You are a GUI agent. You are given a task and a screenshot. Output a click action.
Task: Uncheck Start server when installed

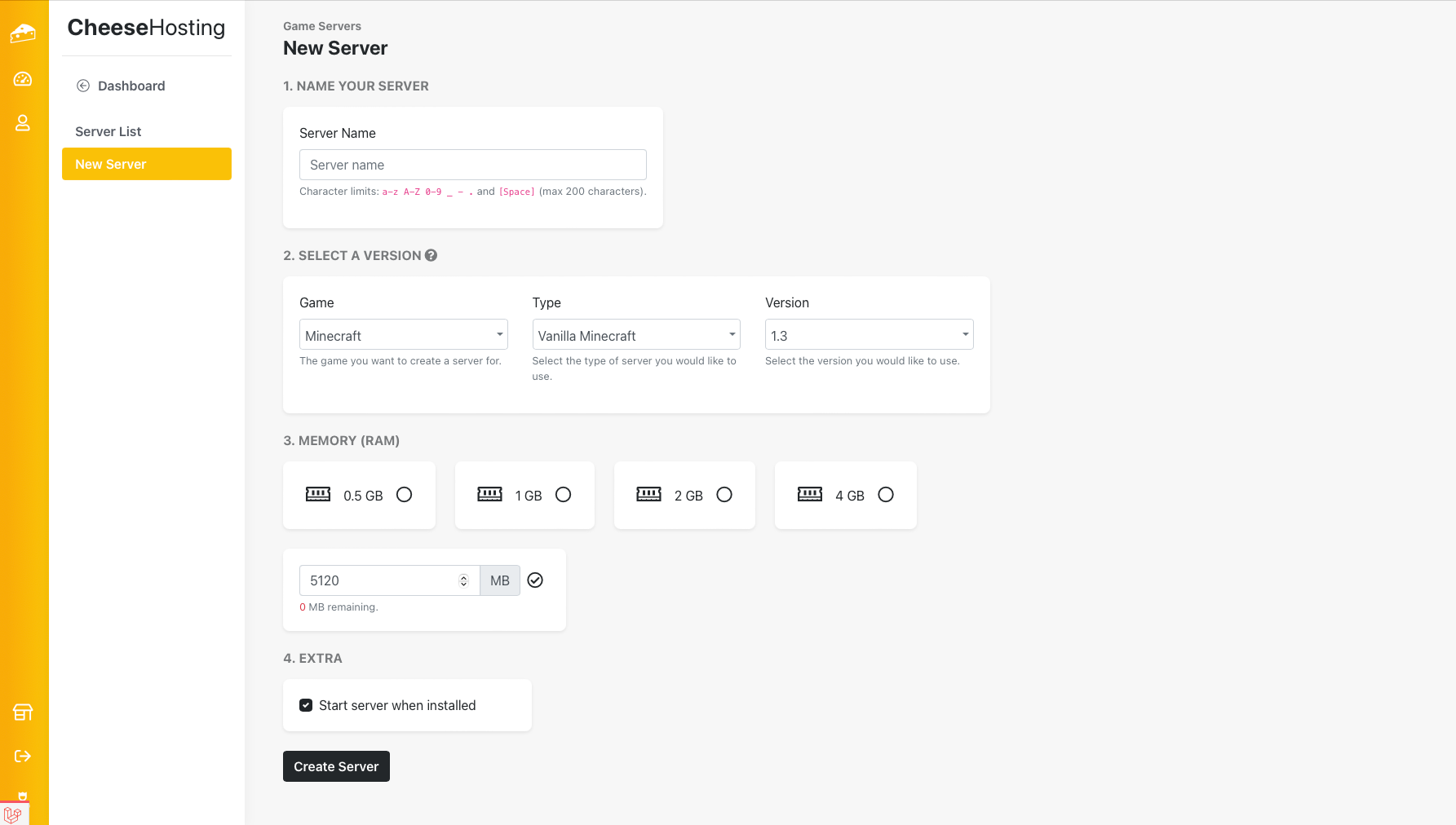point(306,705)
